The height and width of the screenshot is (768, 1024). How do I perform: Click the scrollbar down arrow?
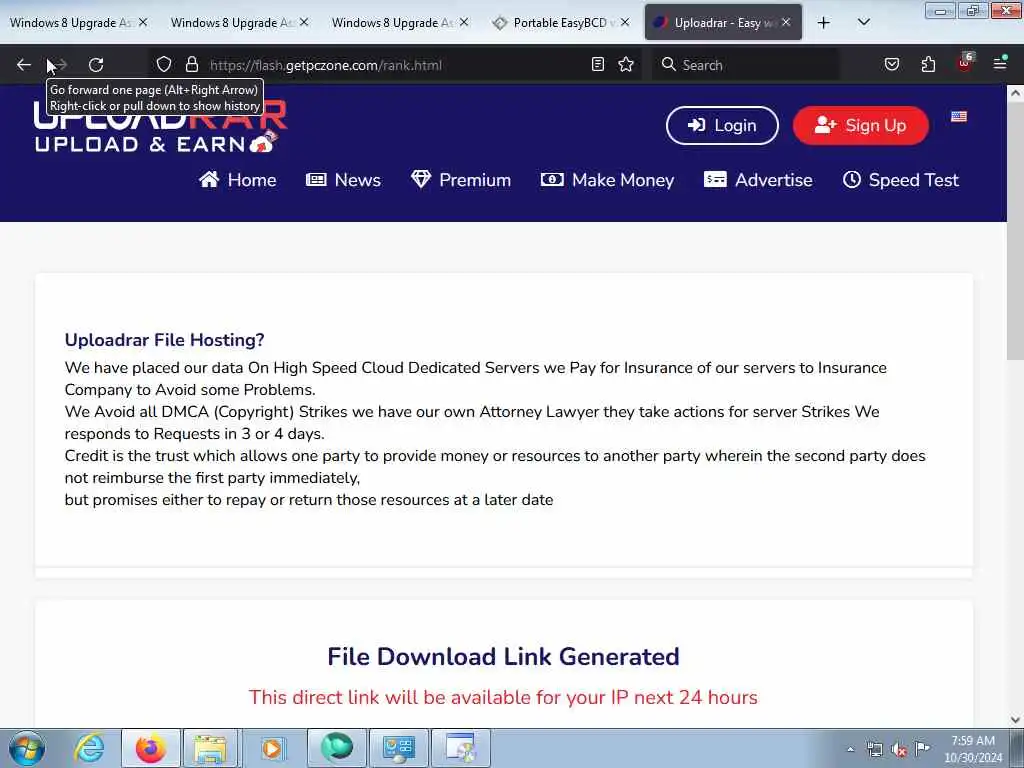tap(1015, 720)
